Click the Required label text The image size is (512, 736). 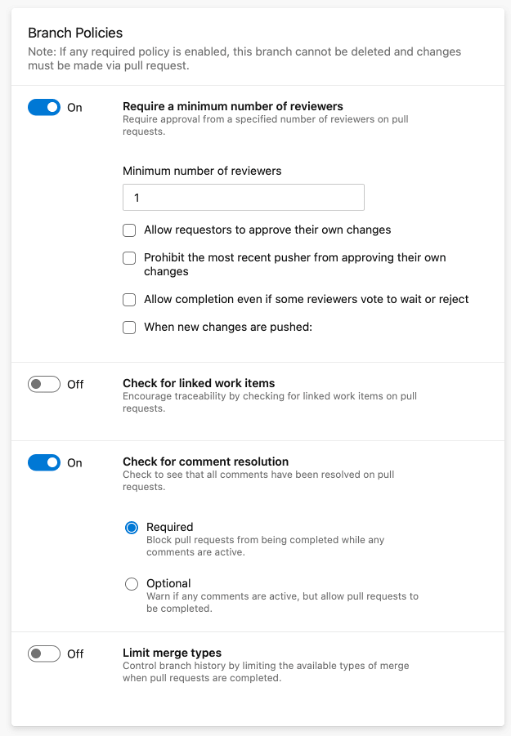point(169,527)
